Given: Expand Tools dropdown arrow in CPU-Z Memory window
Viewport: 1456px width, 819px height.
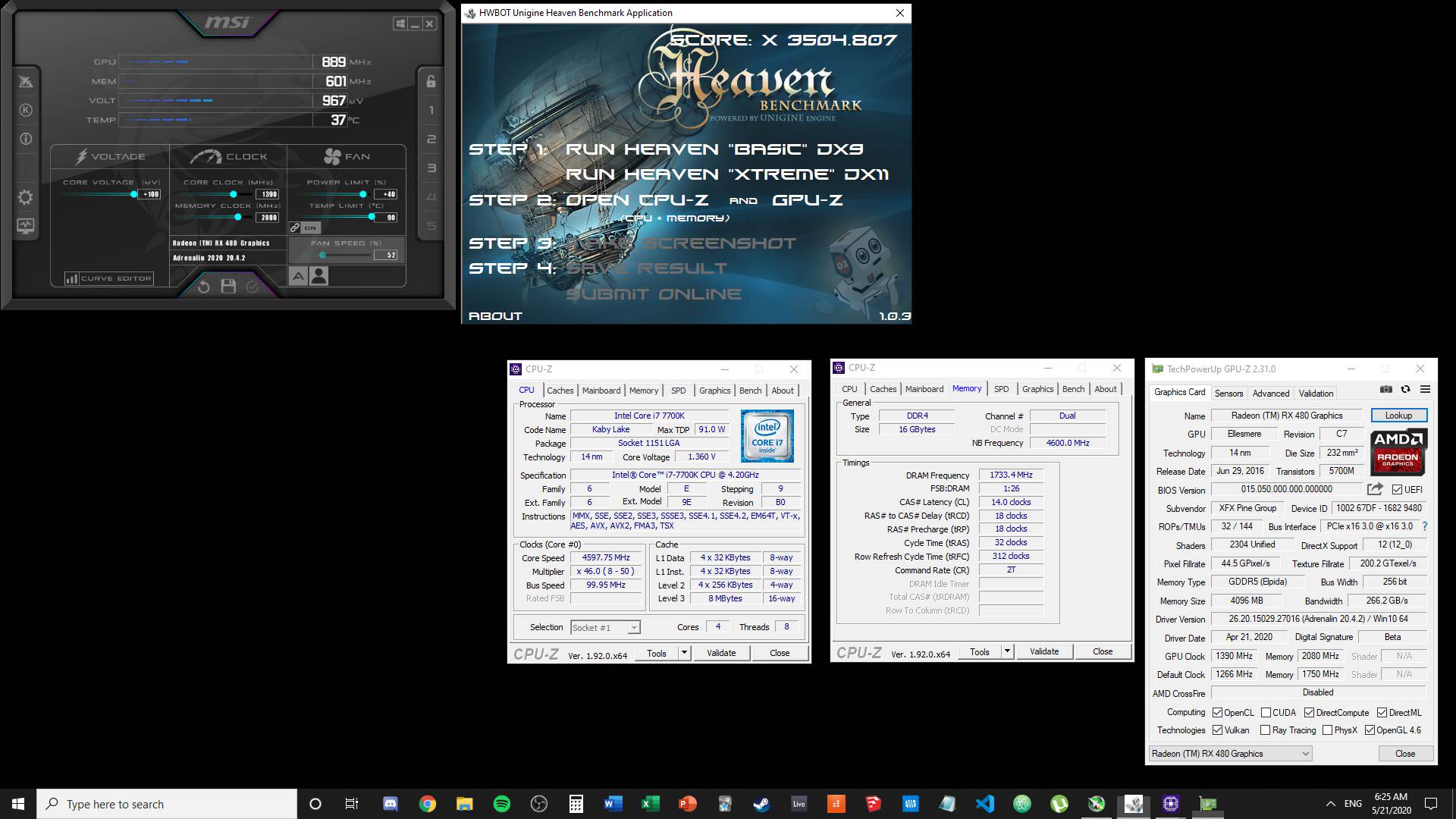Looking at the screenshot, I should 1007,651.
